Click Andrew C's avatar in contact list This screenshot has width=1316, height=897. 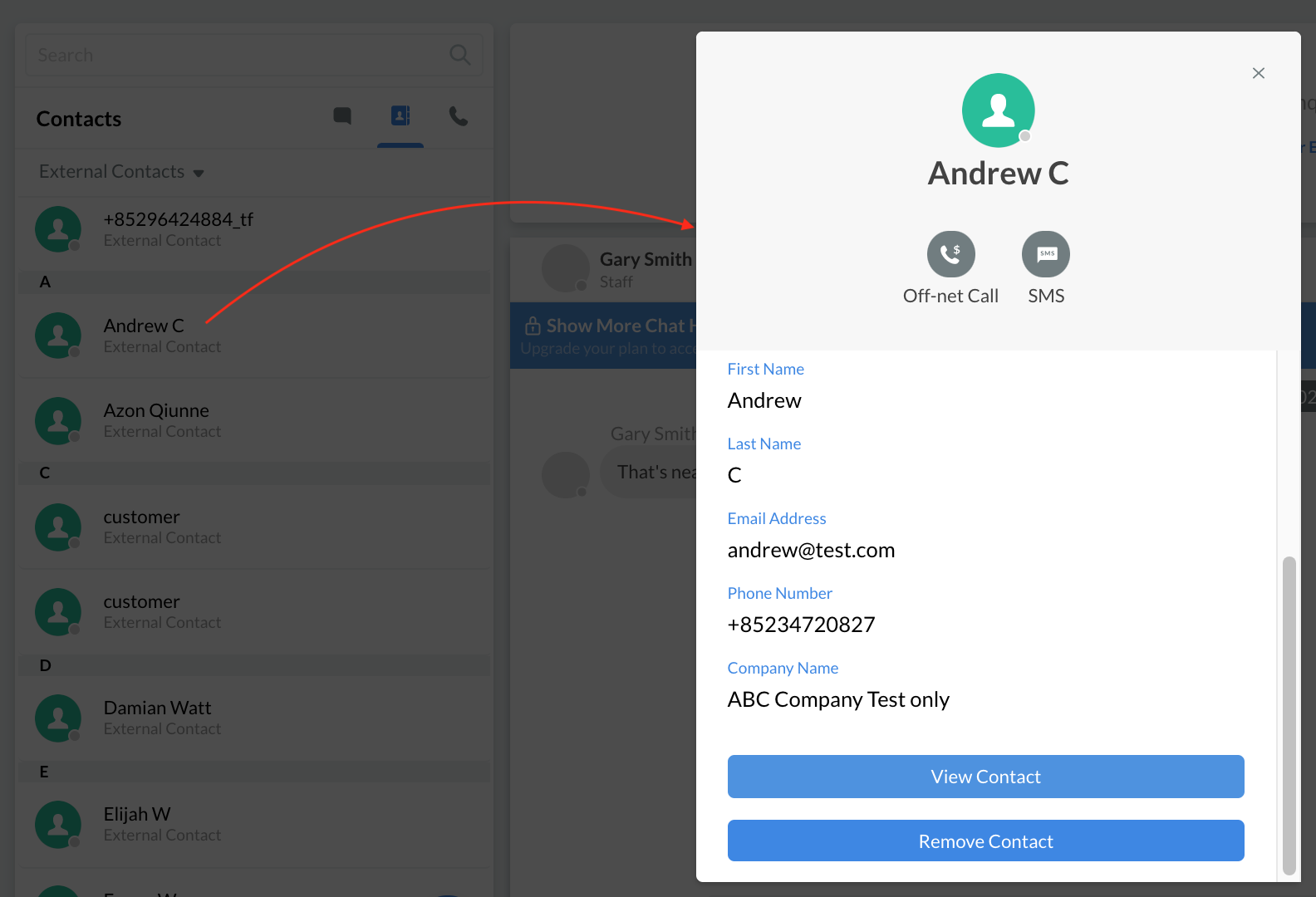point(58,336)
